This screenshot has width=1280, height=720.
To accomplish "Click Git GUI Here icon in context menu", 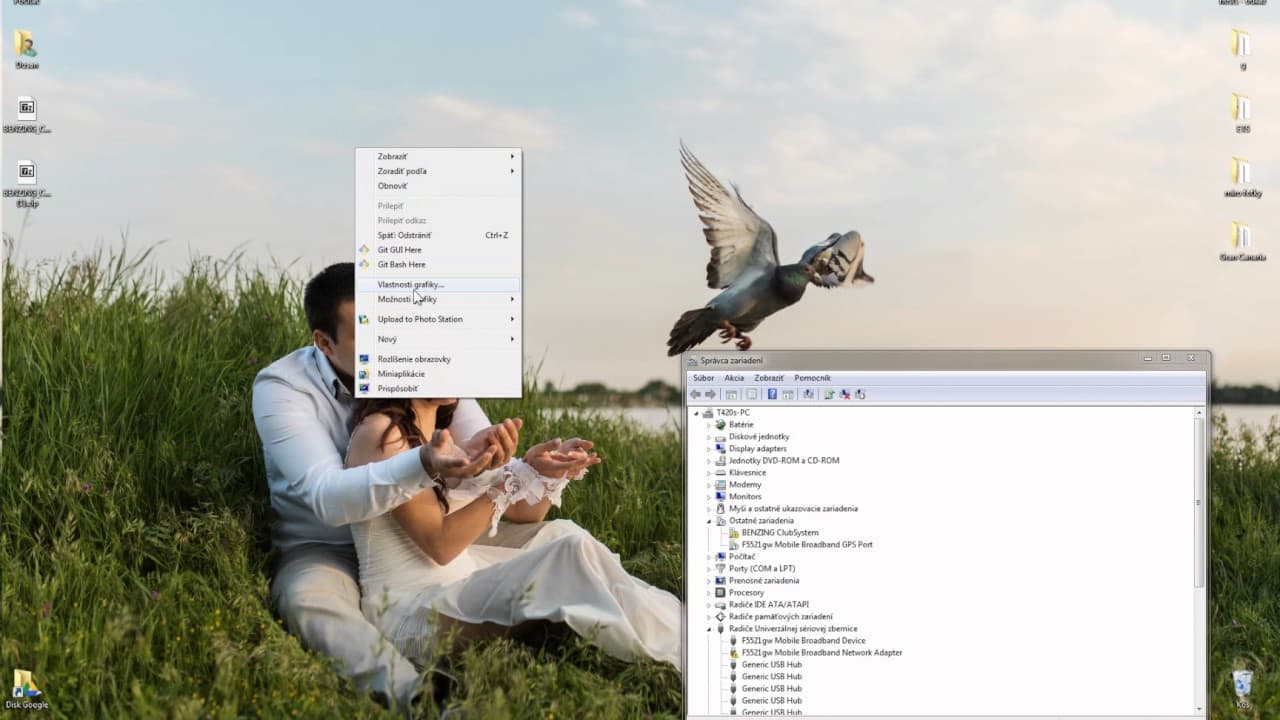I will [x=365, y=250].
